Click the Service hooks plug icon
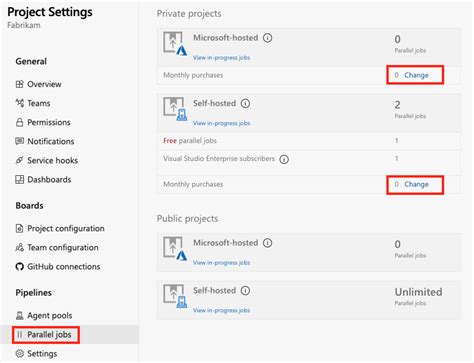 (x=19, y=160)
